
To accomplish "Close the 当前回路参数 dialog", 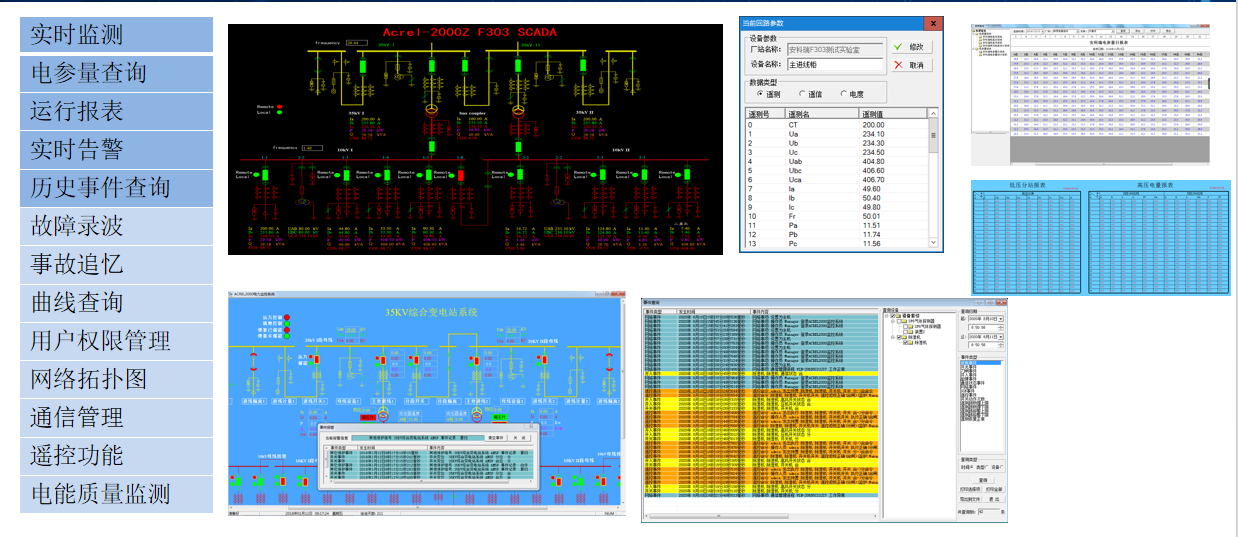I will click(932, 23).
